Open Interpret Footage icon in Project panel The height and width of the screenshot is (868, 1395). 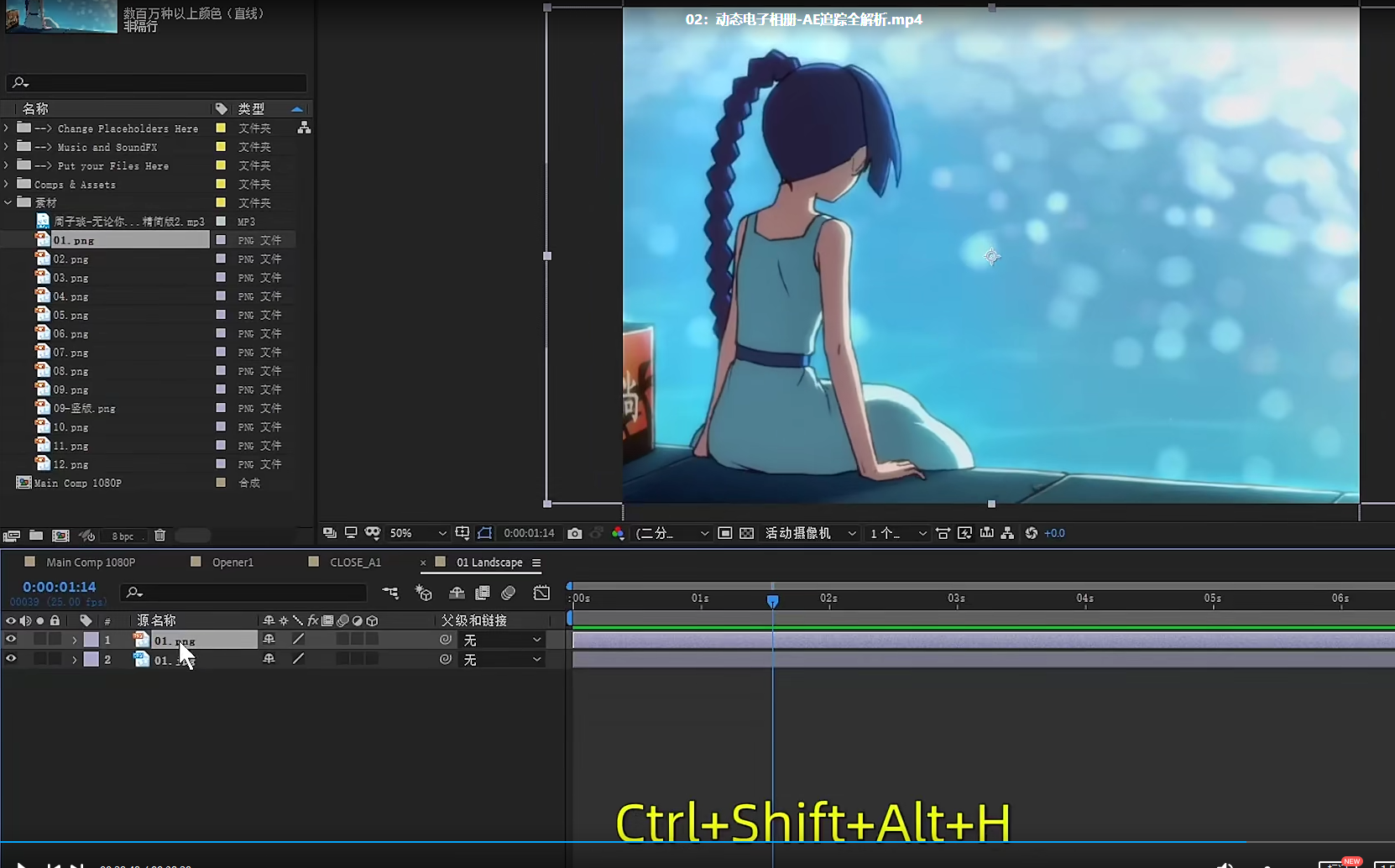point(12,536)
